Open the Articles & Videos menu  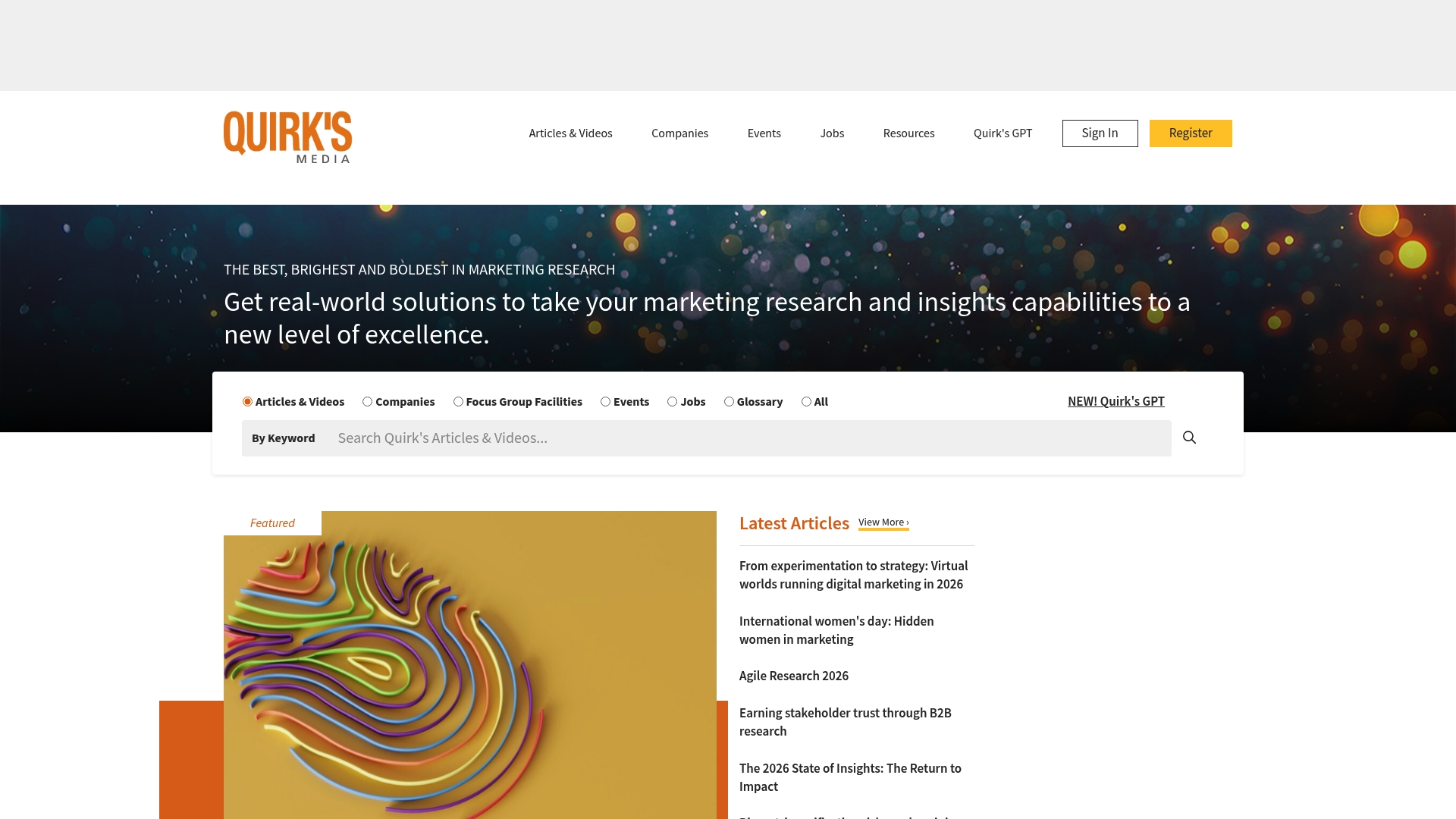[x=570, y=133]
